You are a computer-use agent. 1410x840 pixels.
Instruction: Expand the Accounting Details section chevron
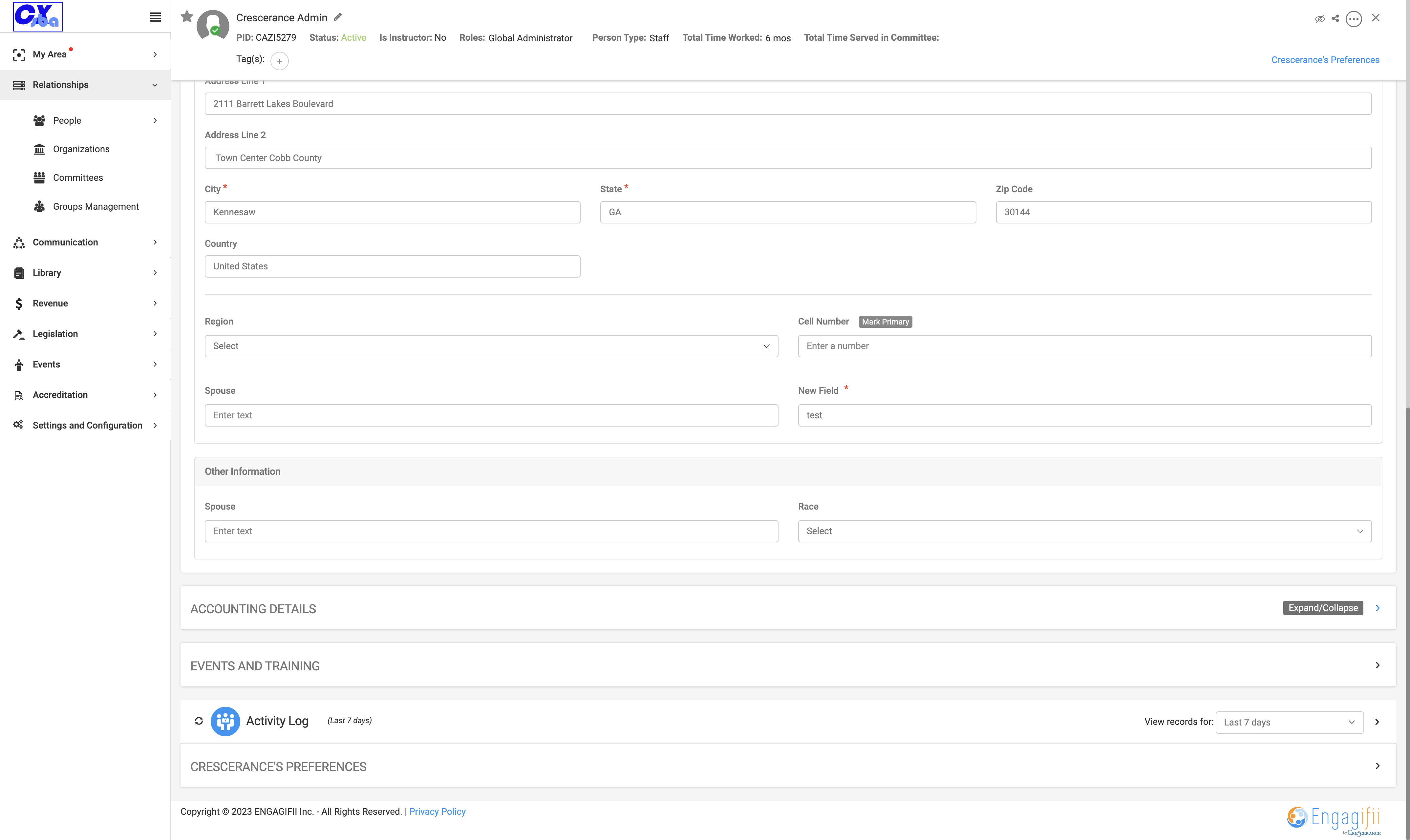click(x=1377, y=608)
